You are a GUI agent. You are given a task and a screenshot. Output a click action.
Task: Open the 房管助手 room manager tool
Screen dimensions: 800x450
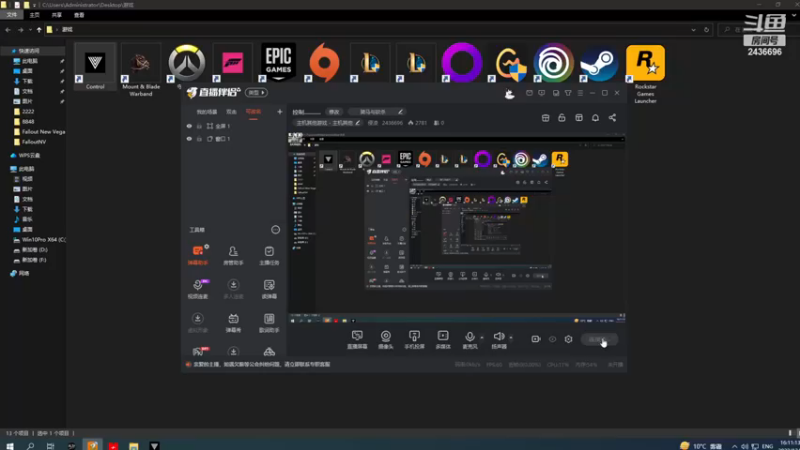(x=233, y=255)
